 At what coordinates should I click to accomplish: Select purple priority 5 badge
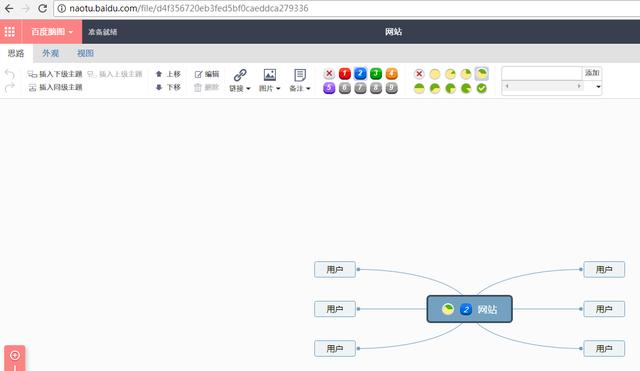pyautogui.click(x=329, y=88)
